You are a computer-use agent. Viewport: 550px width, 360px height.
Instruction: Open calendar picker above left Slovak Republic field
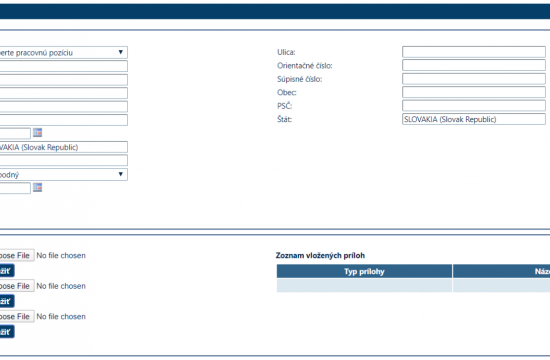38,133
